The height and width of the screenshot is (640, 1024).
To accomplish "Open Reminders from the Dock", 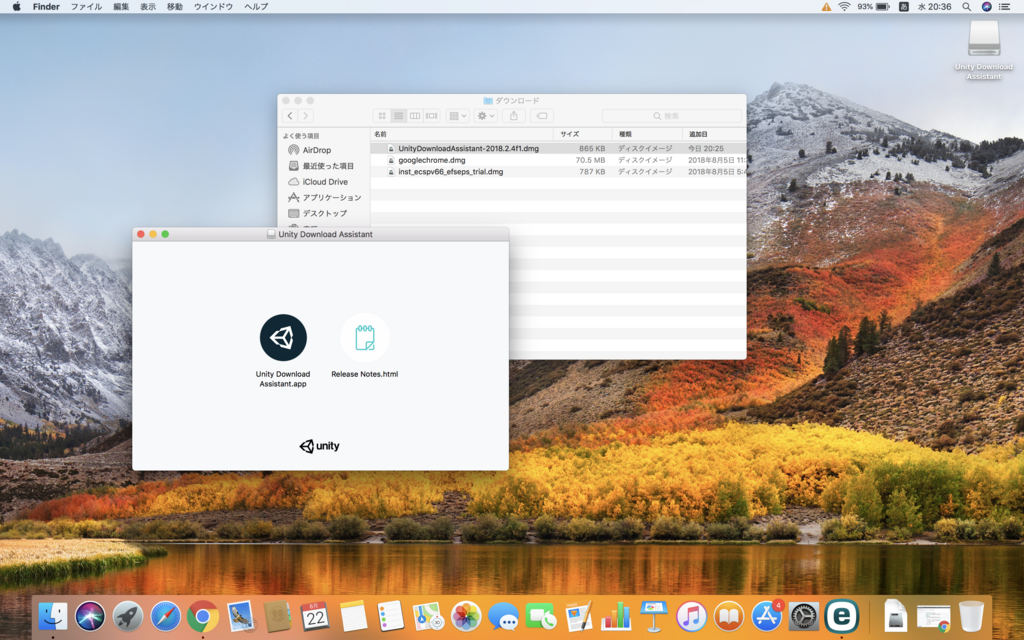I will [x=391, y=616].
